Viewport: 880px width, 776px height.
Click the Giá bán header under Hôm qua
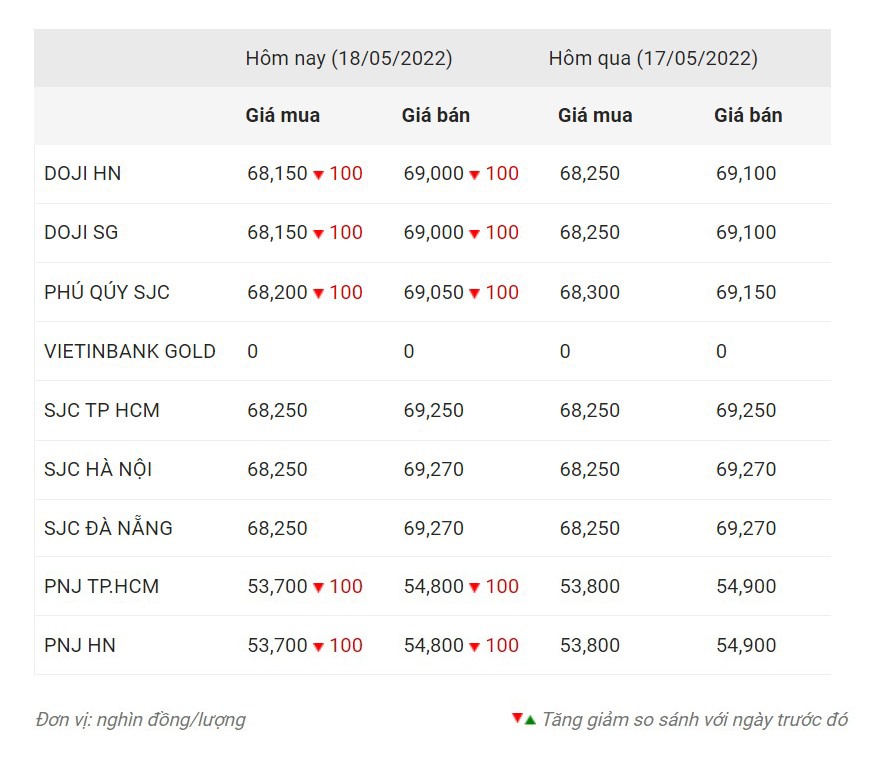pos(748,116)
